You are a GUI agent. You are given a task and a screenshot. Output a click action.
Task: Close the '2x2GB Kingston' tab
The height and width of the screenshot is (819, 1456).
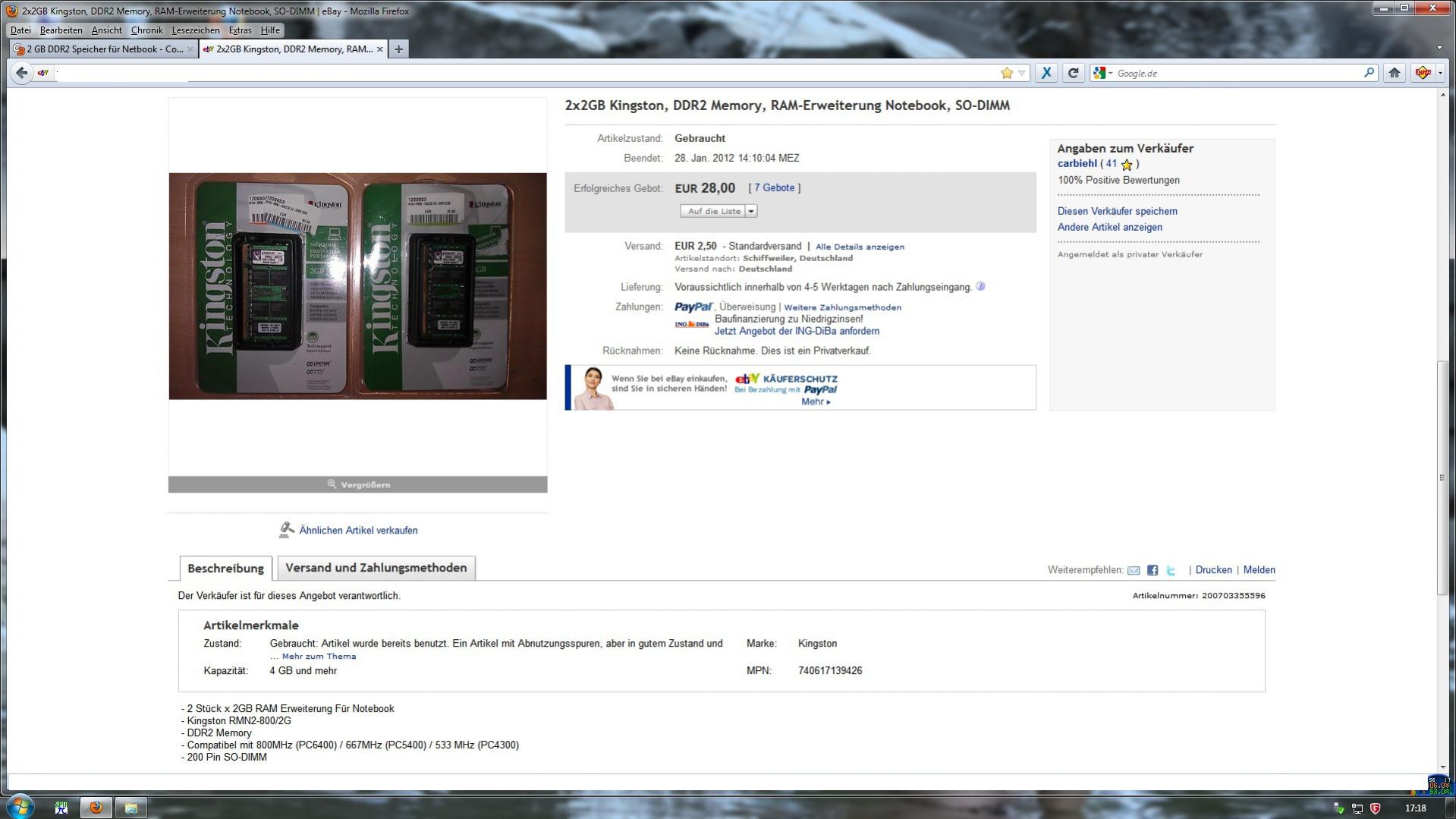click(x=380, y=49)
